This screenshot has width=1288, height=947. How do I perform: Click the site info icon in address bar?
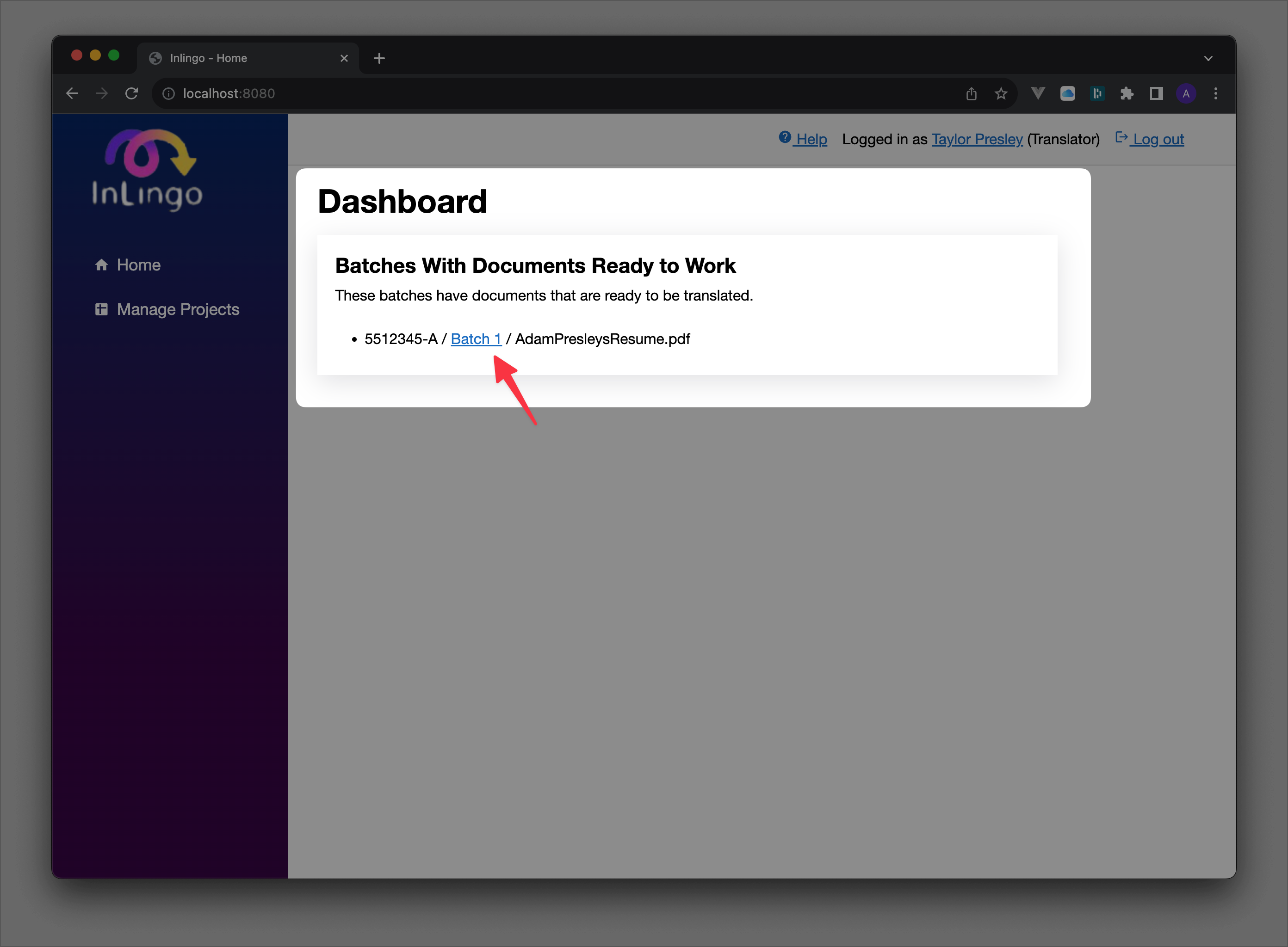(168, 93)
